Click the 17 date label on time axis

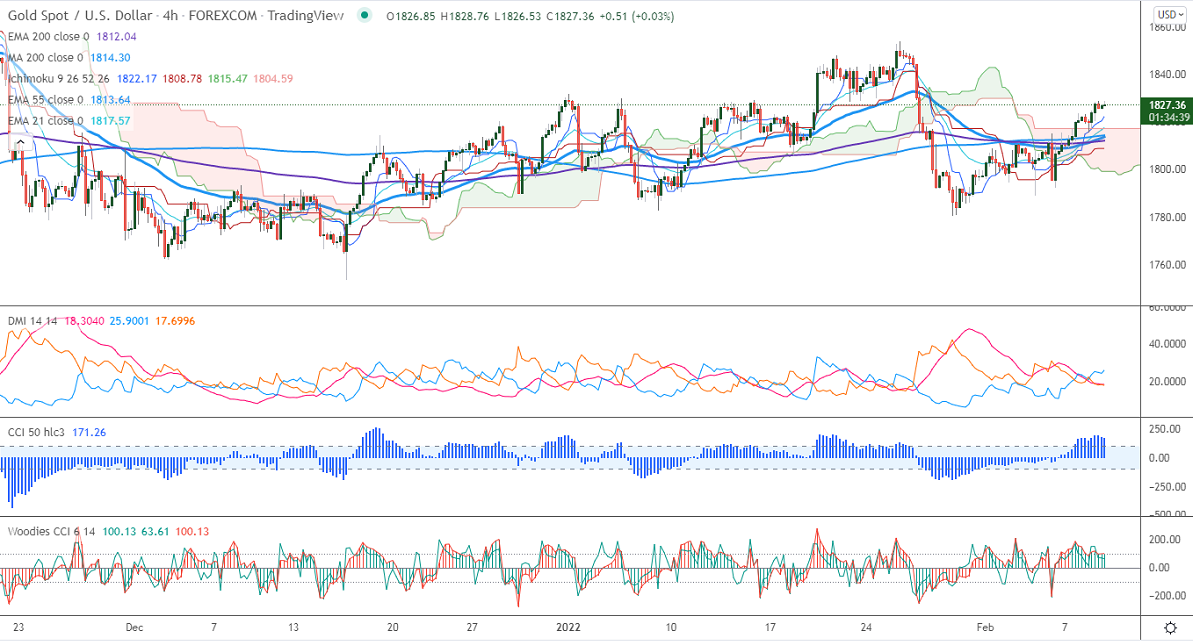770,628
